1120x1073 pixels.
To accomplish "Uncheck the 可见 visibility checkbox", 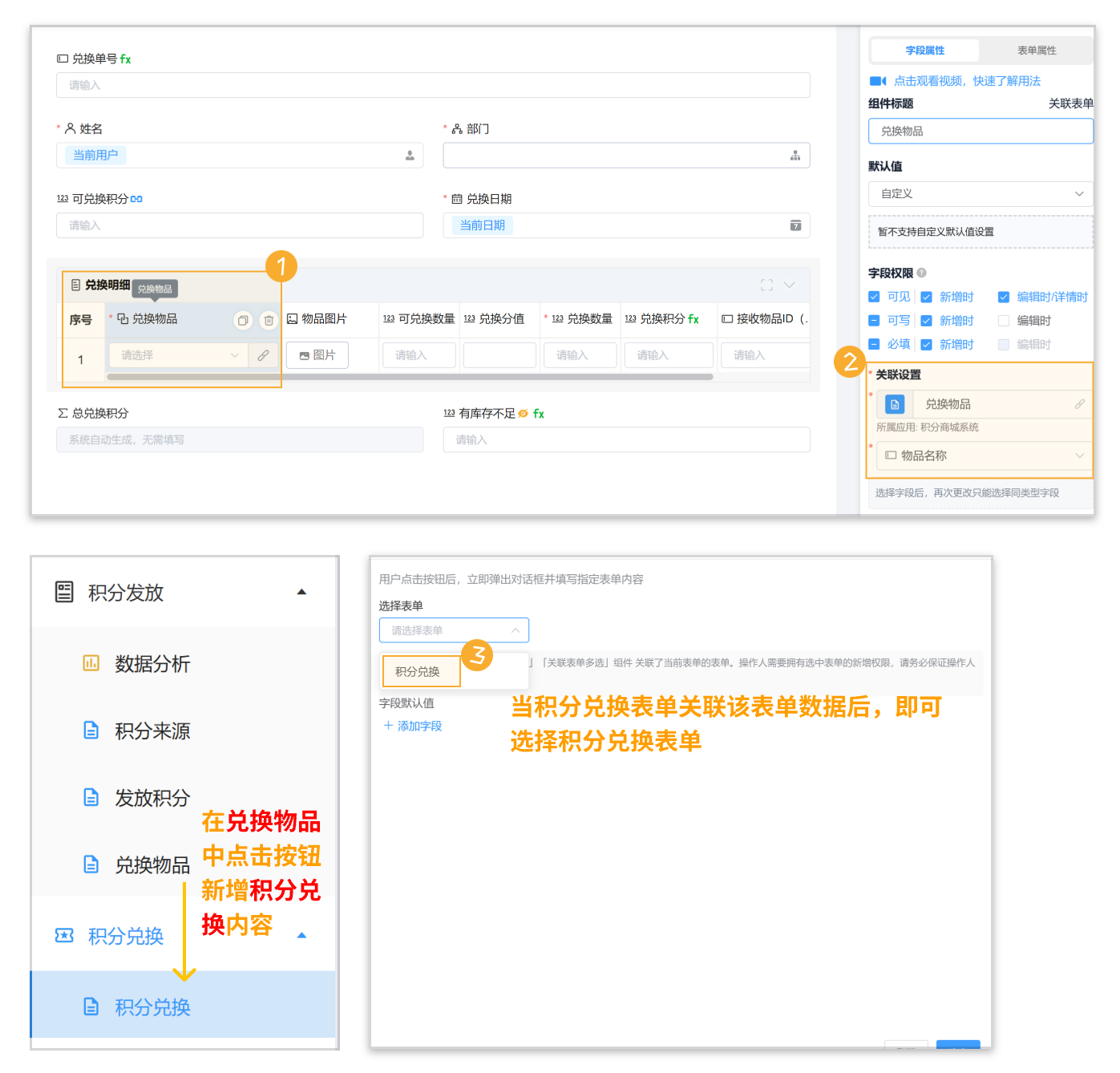I will tap(874, 296).
